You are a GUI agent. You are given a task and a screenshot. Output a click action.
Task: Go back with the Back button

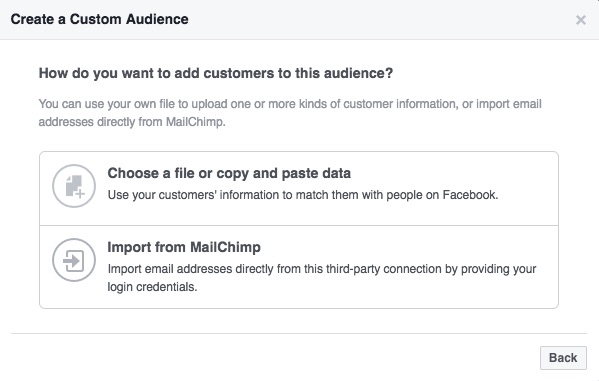[563, 358]
